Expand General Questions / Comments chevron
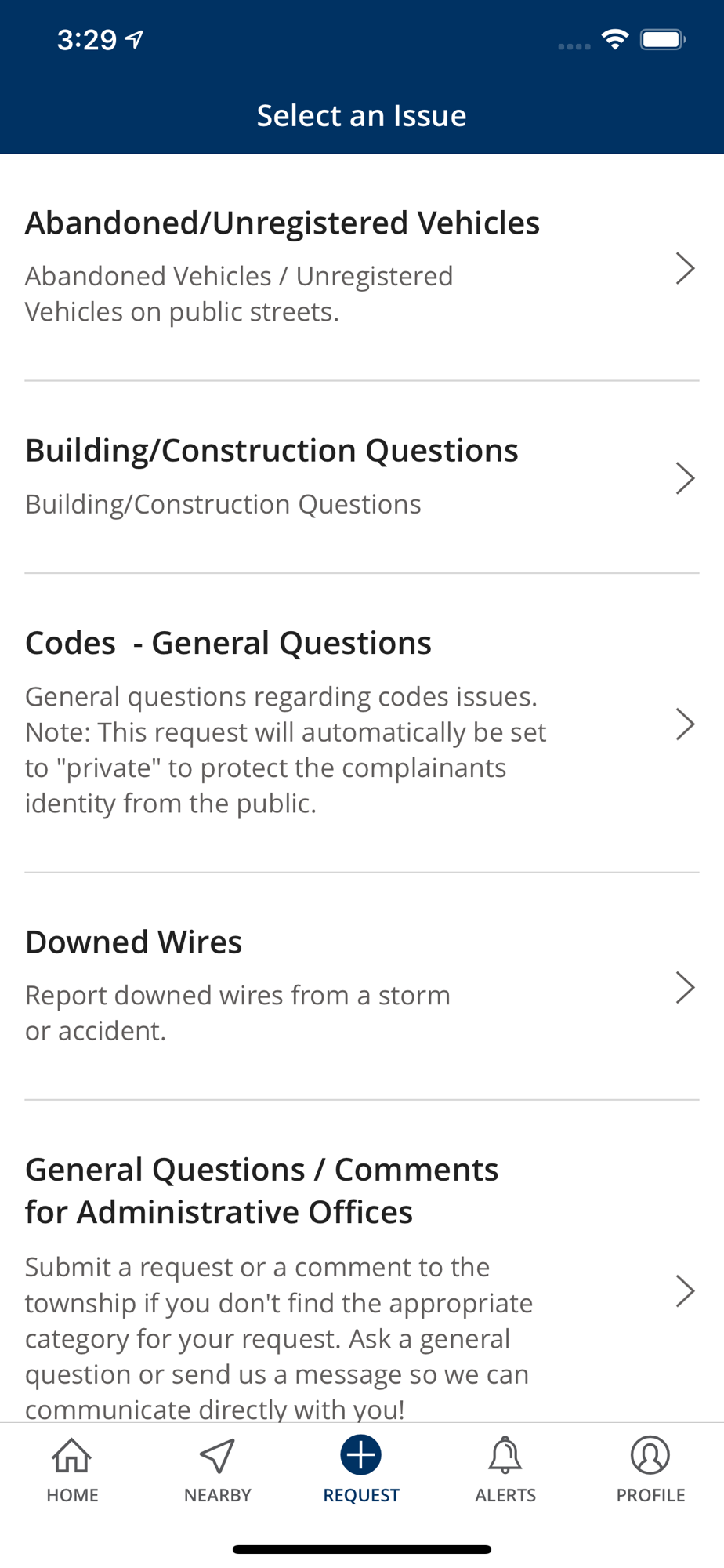This screenshot has width=724, height=1568. [686, 1290]
